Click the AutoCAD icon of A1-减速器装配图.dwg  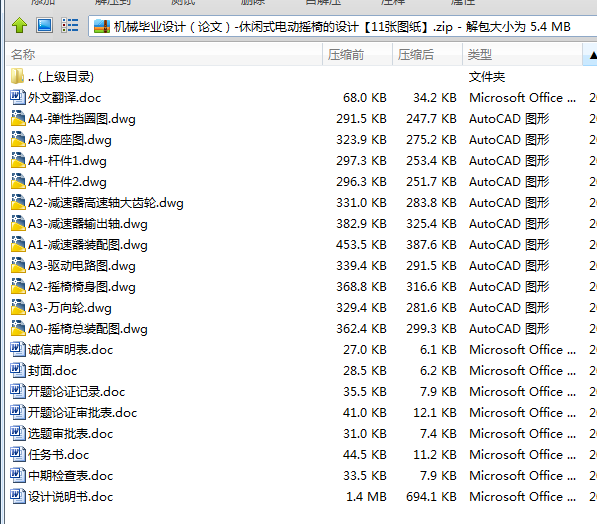pos(18,244)
